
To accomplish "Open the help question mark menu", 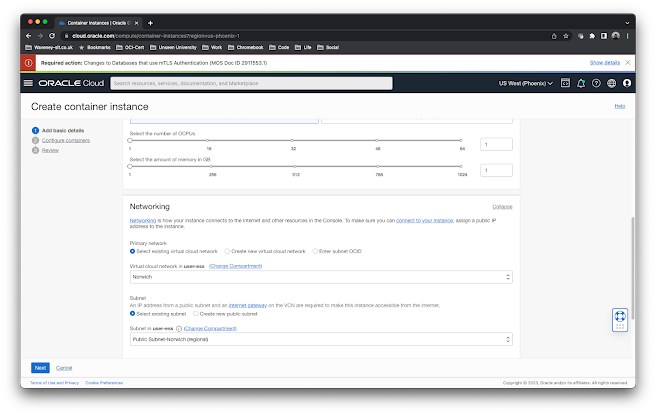I will click(596, 83).
